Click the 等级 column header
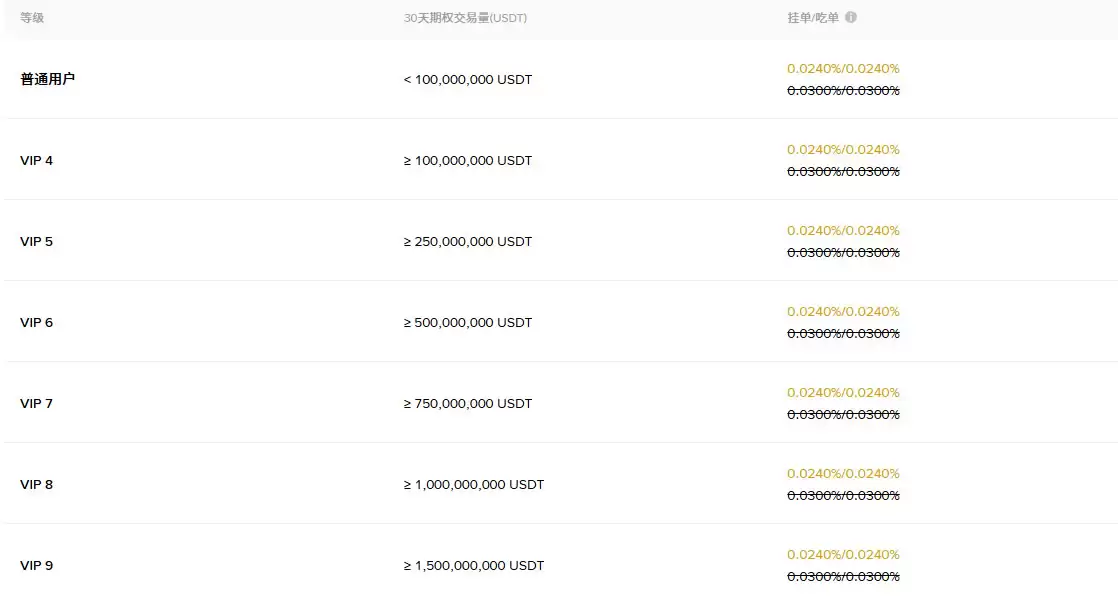Viewport: 1118px width, 596px height. 32,18
